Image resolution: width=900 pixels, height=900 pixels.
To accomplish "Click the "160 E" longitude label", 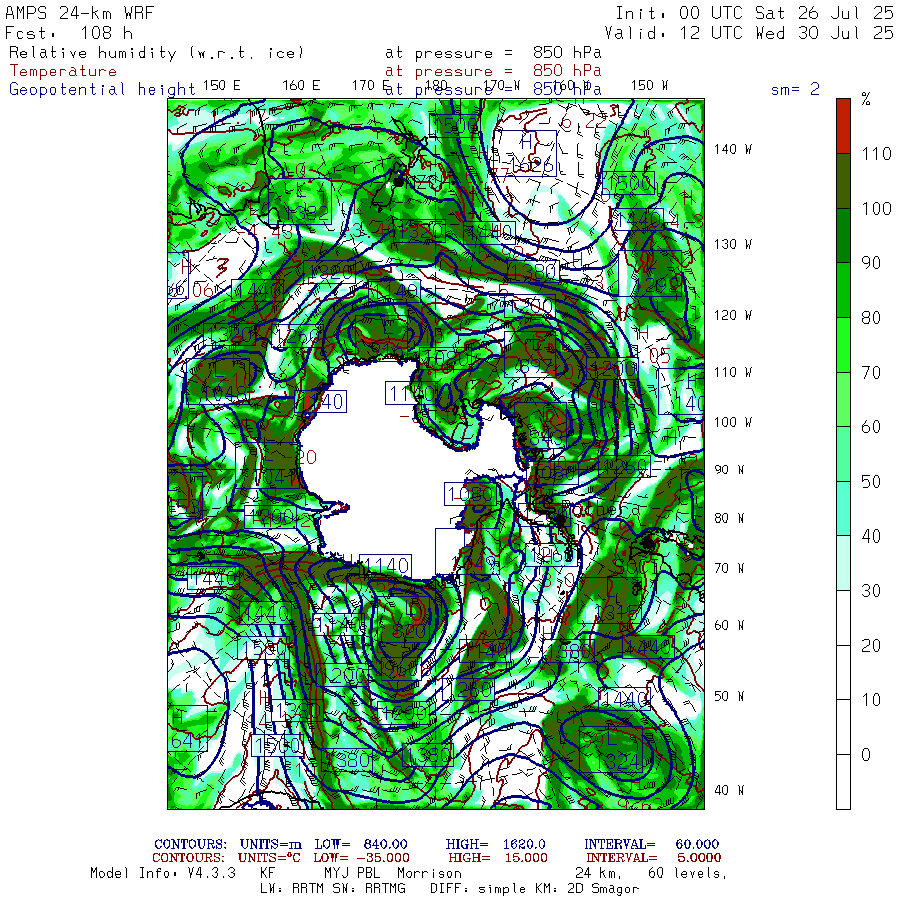I will [301, 86].
